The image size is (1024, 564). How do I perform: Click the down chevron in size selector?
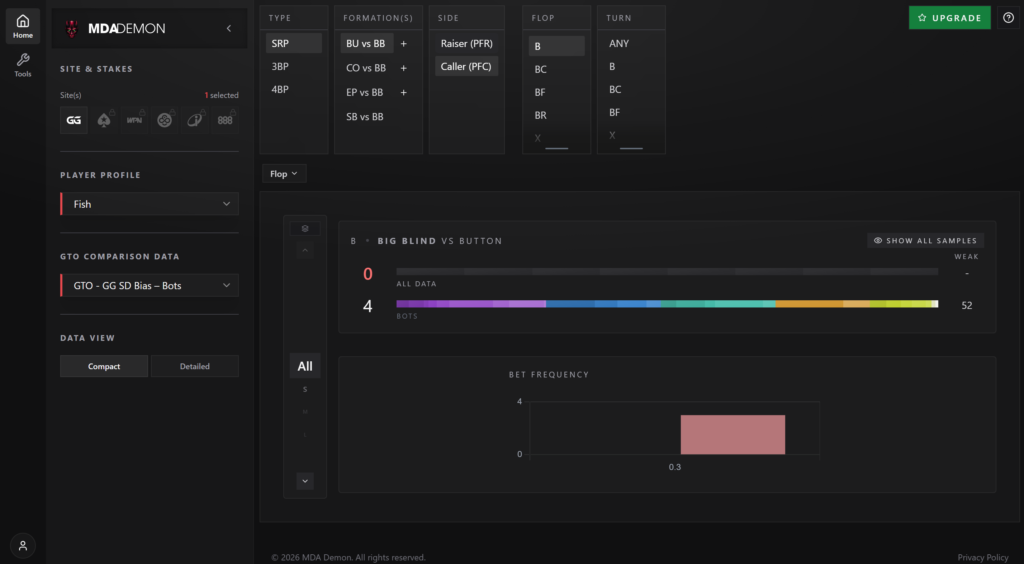coord(305,481)
